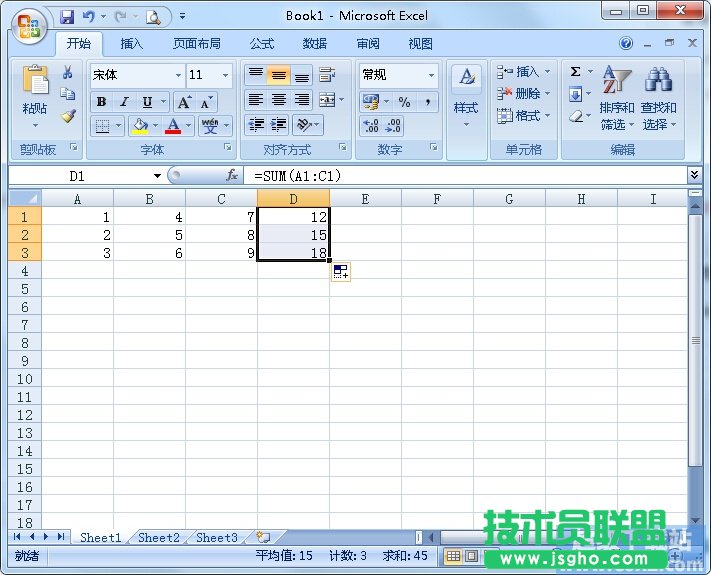Expand the Name Box dropdown arrow
711x575 pixels.
[156, 175]
